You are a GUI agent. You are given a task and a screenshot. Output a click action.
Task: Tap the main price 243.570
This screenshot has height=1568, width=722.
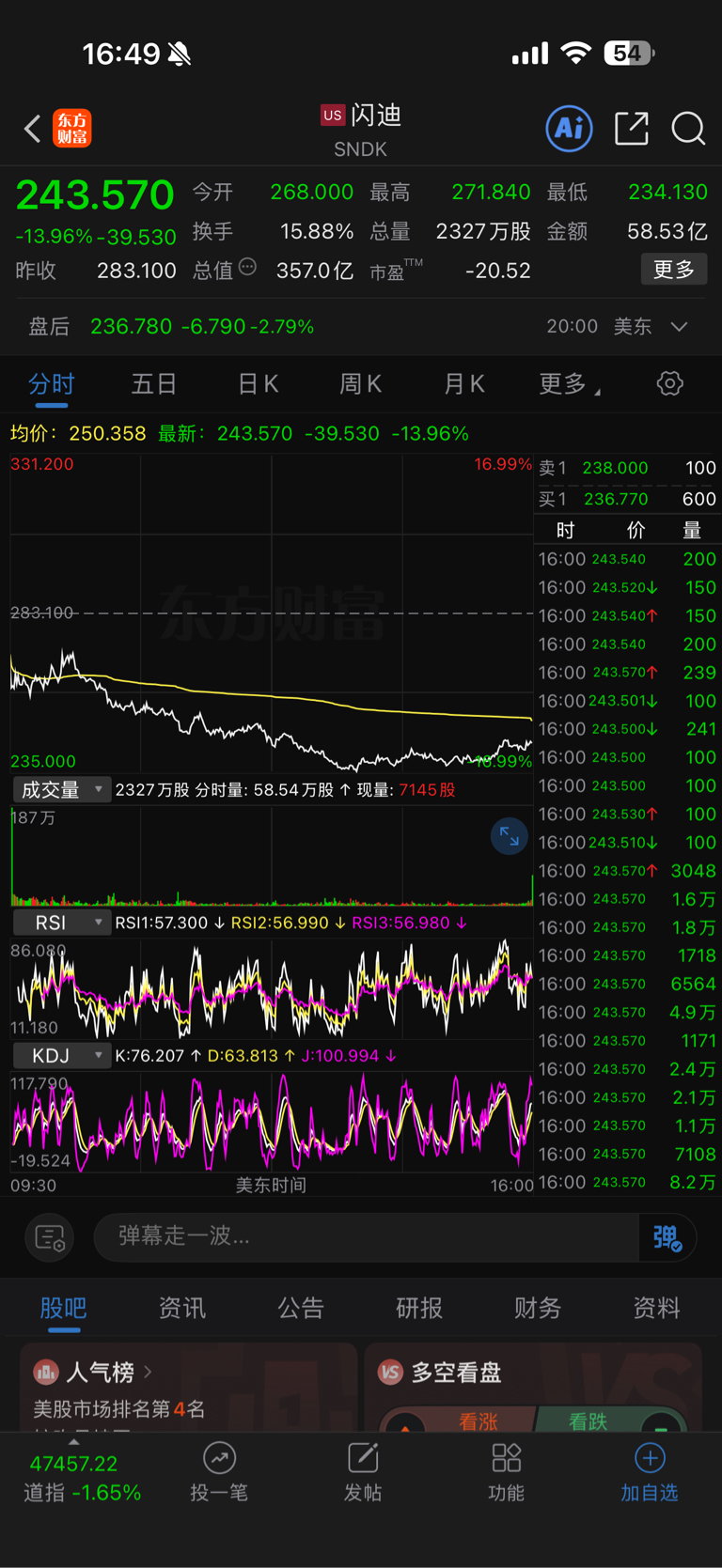95,195
